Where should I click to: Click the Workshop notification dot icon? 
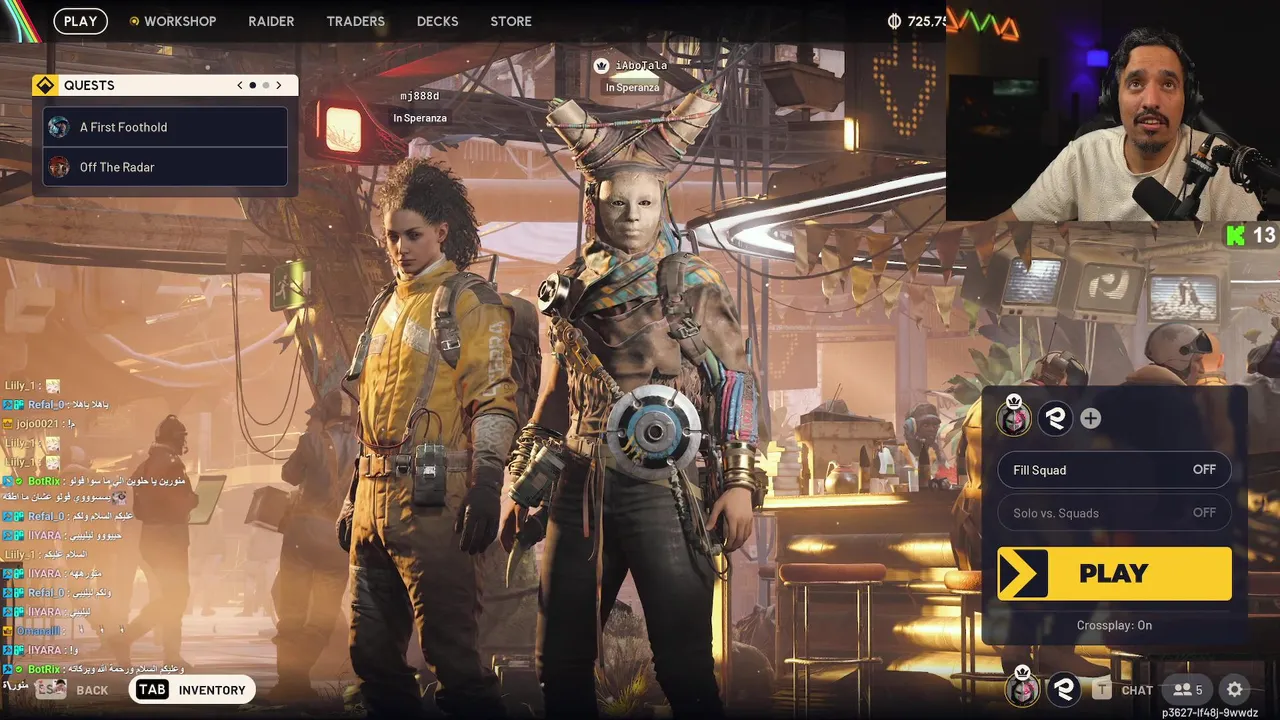pyautogui.click(x=134, y=21)
